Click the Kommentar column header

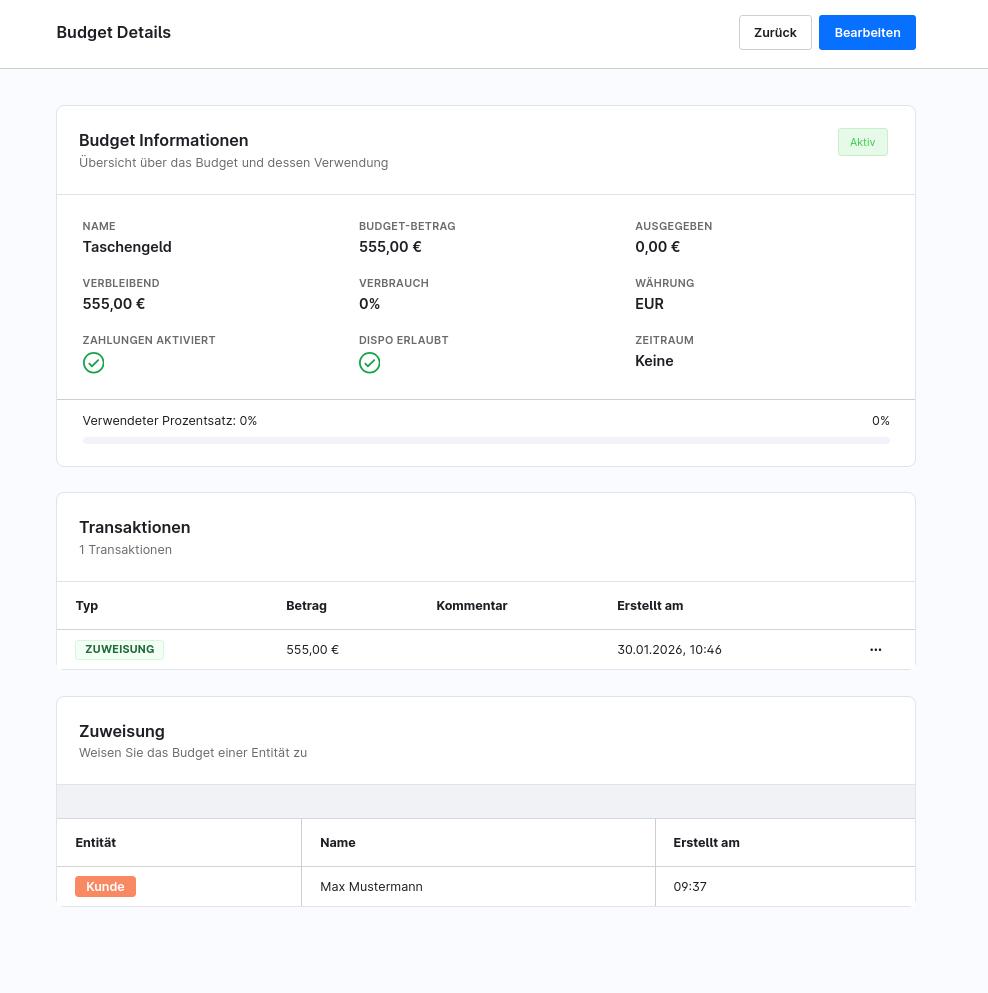[x=471, y=606]
